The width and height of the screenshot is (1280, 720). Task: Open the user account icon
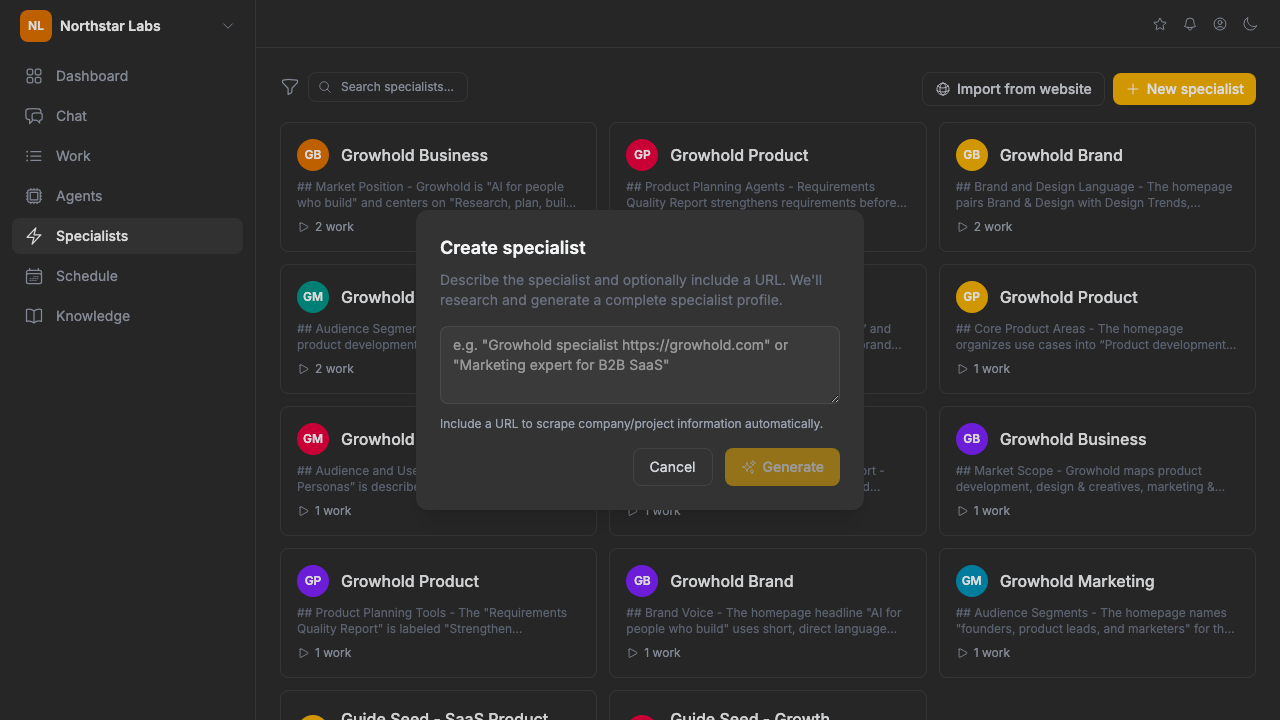[x=1220, y=24]
